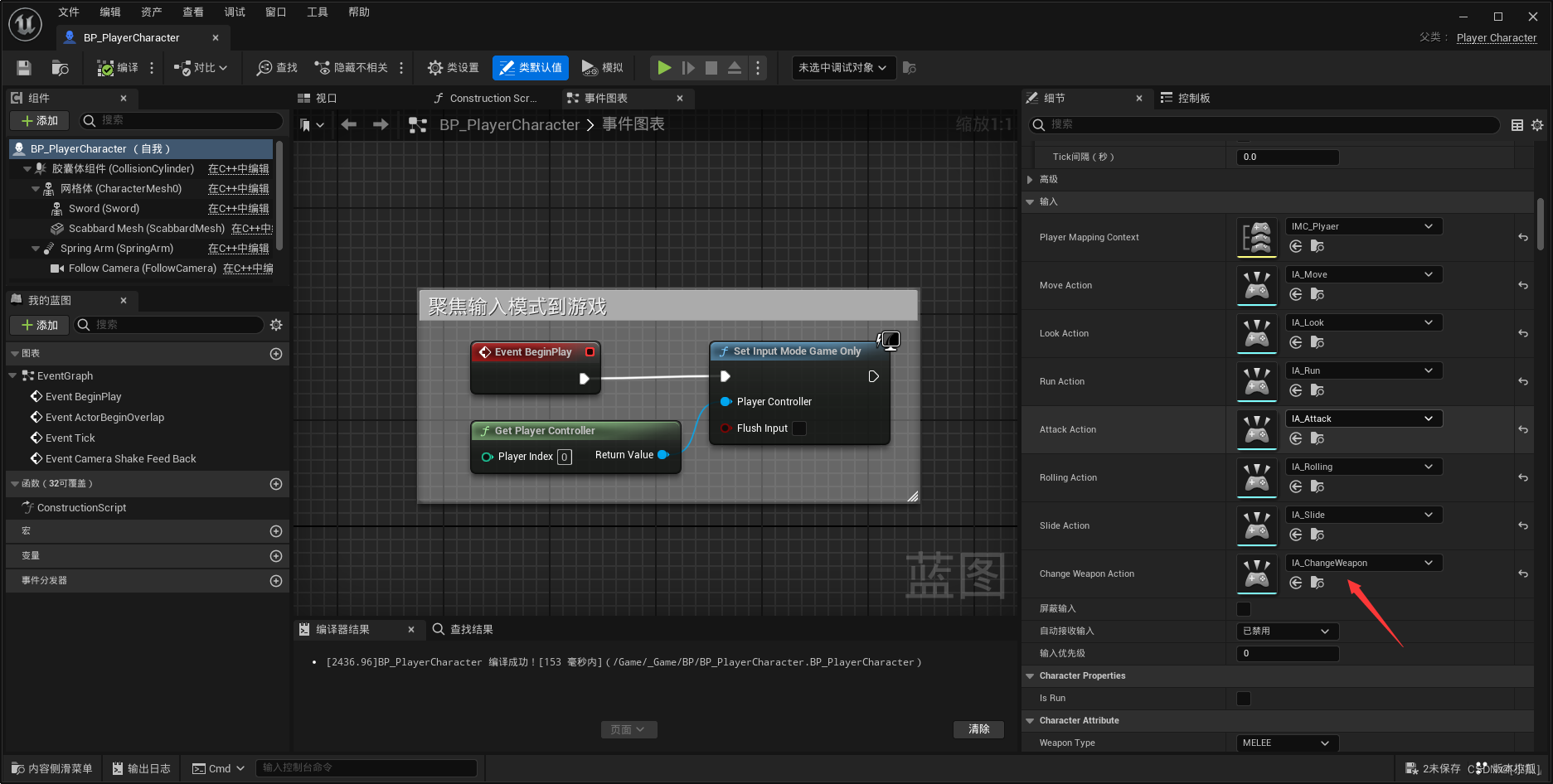Open the Debug (调试) menu
This screenshot has height=784, width=1553.
click(x=235, y=12)
